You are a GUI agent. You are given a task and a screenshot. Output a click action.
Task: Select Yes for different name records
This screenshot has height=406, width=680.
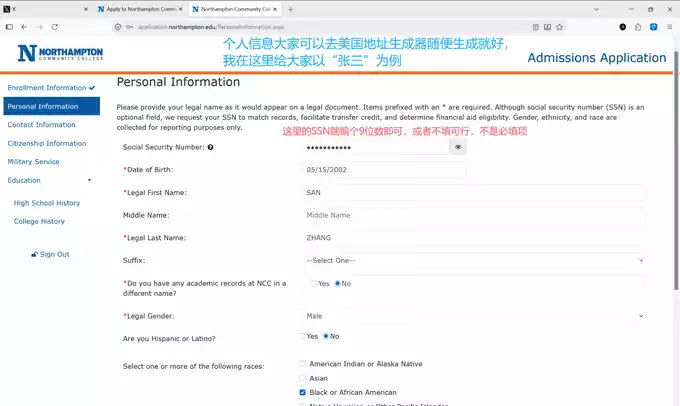click(314, 283)
